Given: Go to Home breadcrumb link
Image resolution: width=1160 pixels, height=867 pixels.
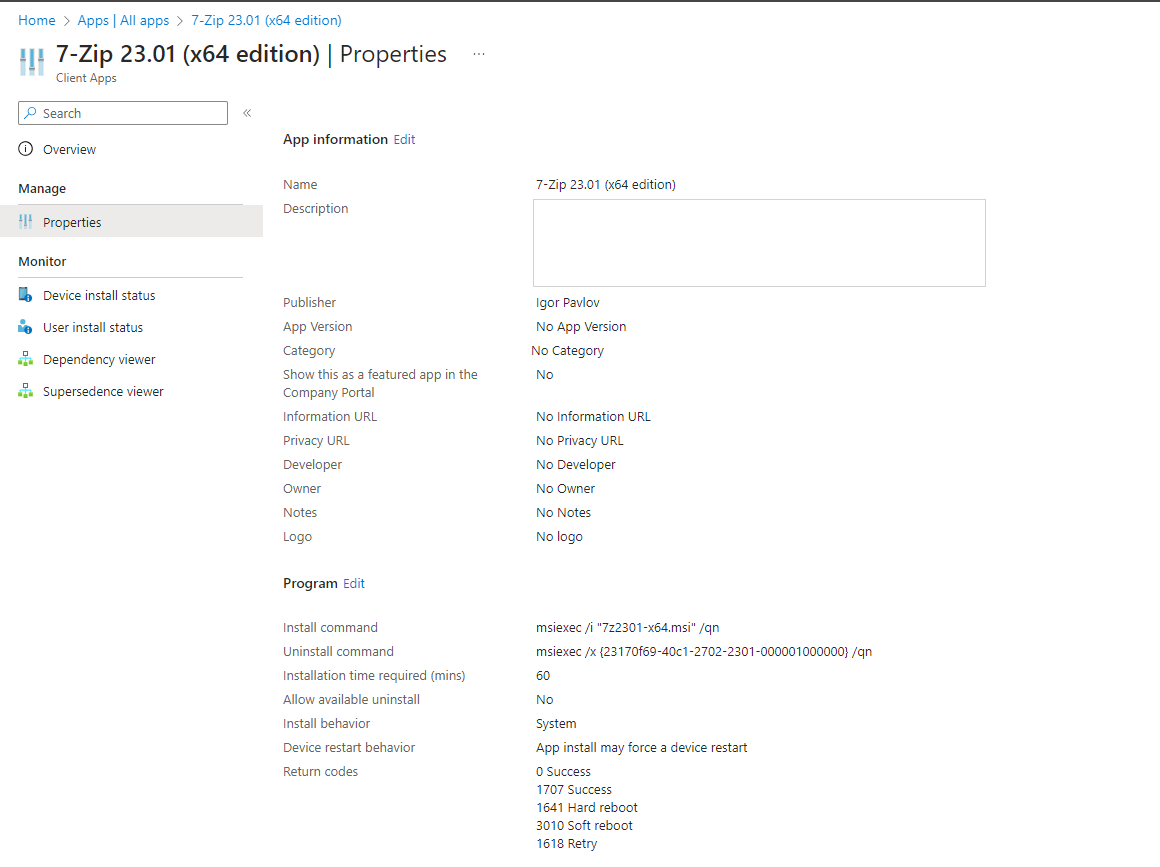Looking at the screenshot, I should pyautogui.click(x=37, y=20).
